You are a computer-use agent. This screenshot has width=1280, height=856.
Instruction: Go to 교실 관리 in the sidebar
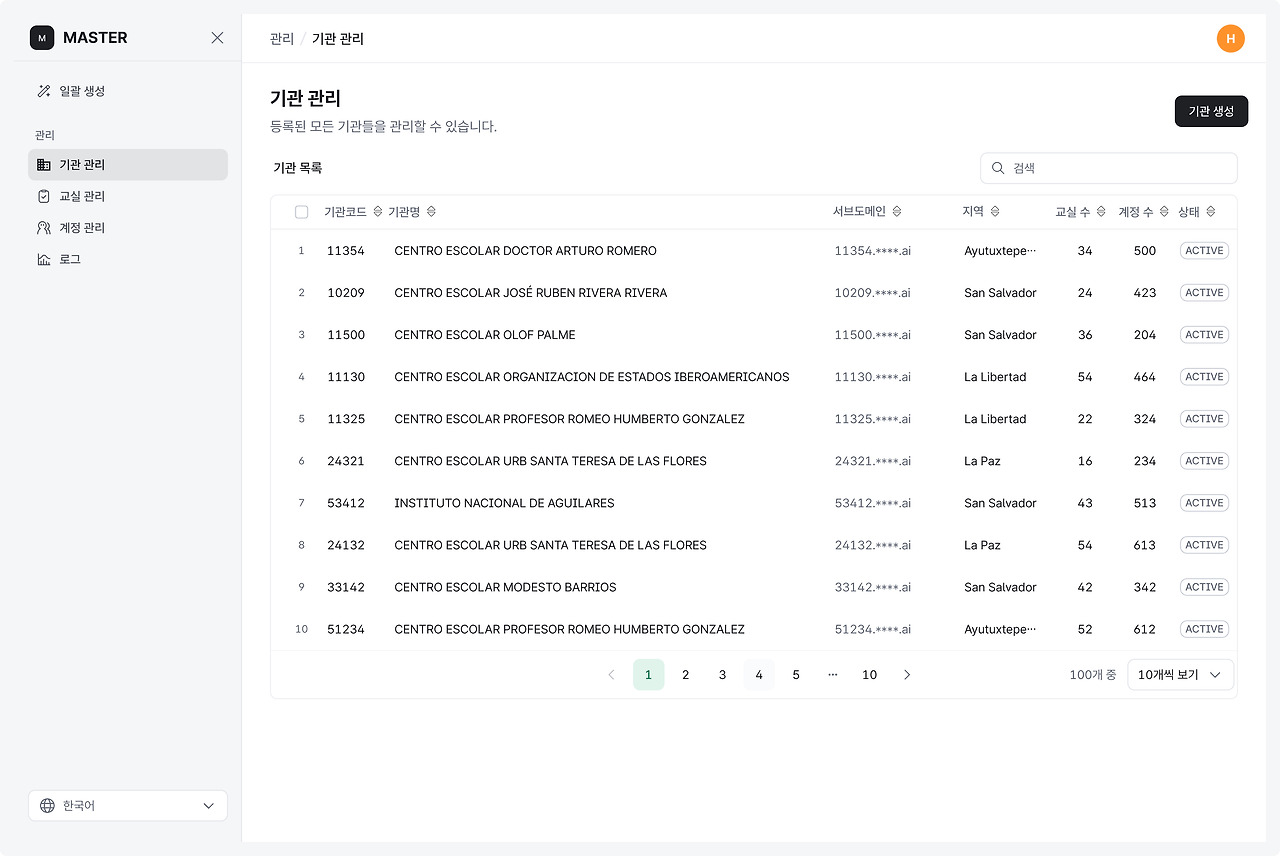(x=128, y=196)
